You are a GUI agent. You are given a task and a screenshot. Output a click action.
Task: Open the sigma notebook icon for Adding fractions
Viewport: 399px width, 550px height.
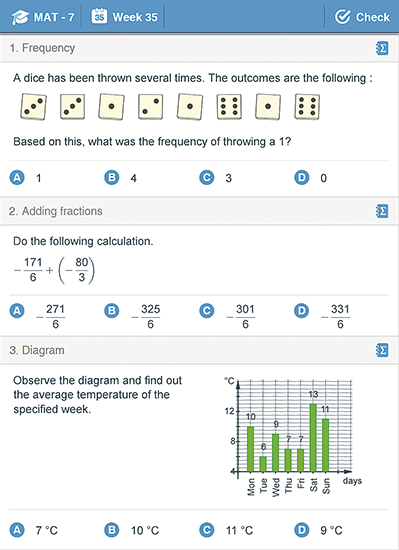point(382,211)
